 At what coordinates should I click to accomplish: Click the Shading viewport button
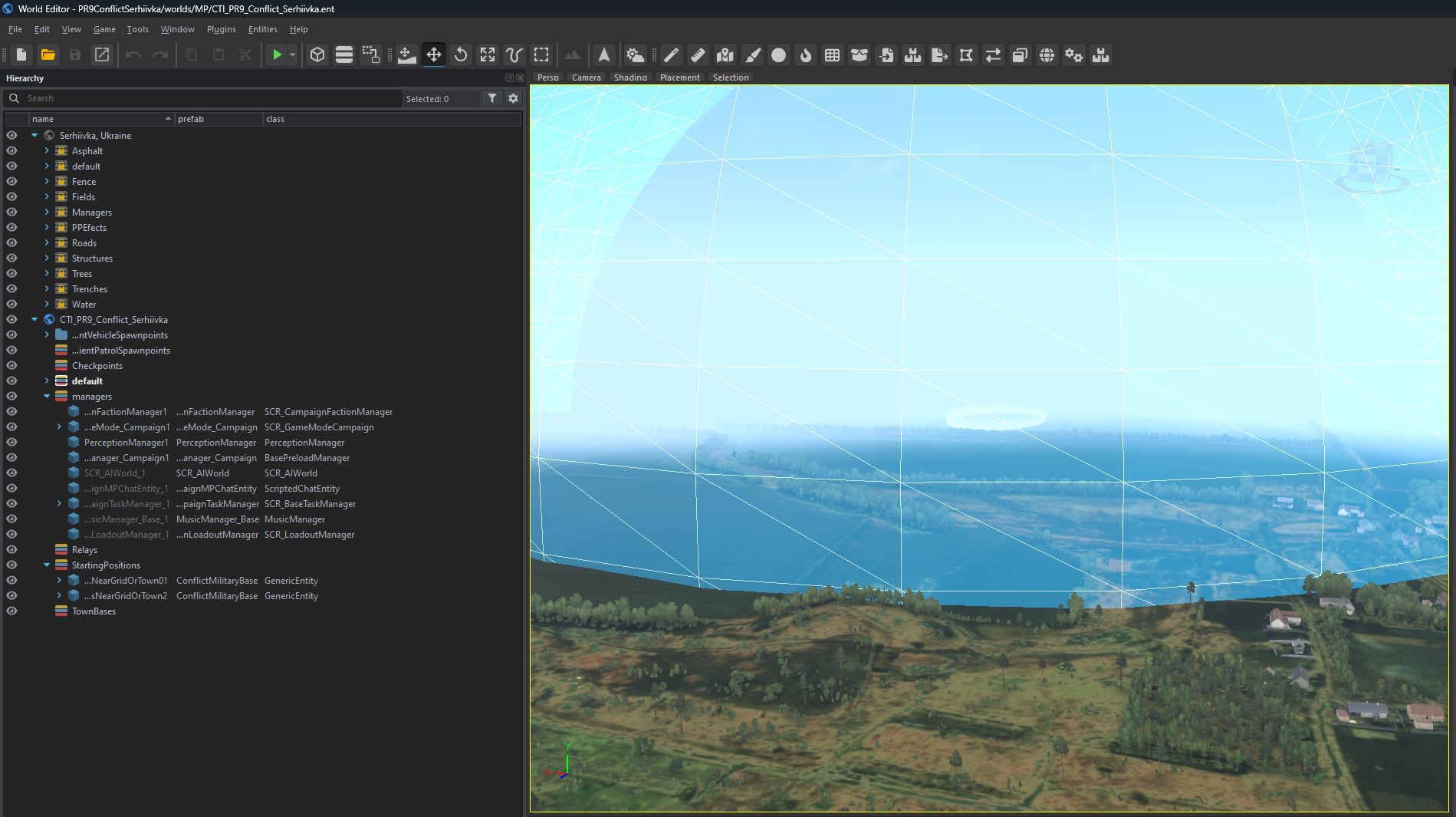click(x=630, y=77)
